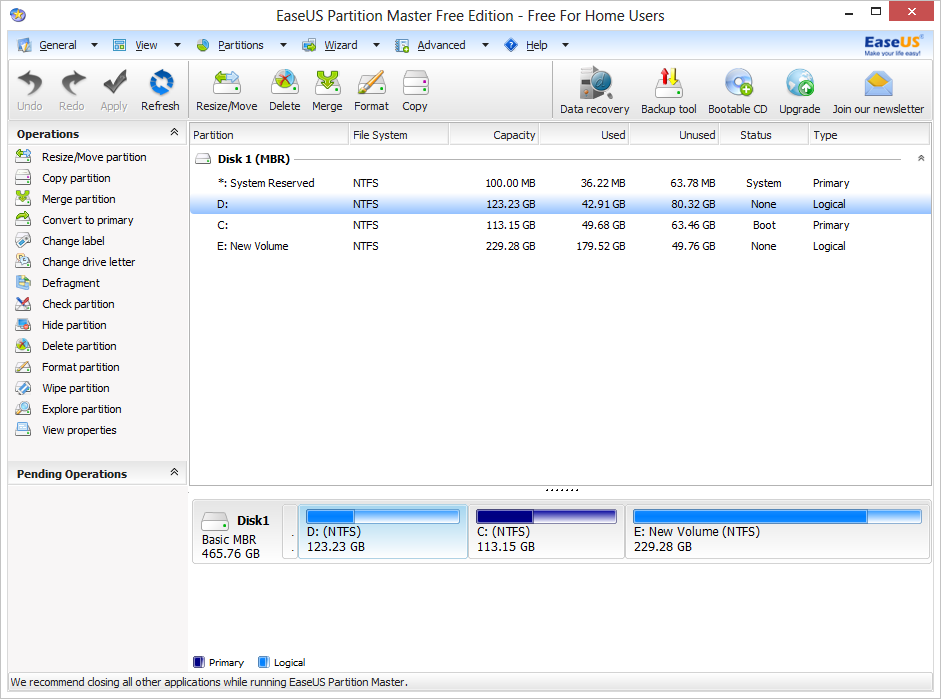
Task: Open the General menu
Action: click(58, 45)
